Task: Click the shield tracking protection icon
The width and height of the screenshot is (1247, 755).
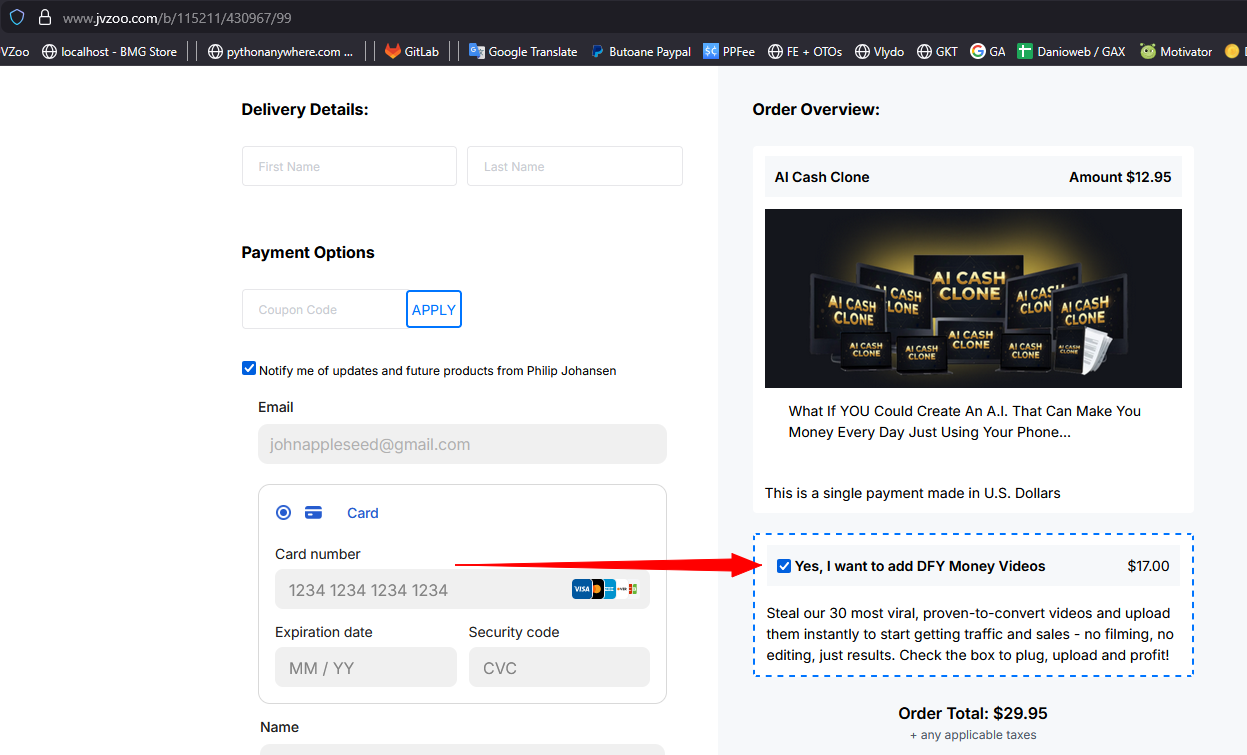Action: pyautogui.click(x=17, y=18)
